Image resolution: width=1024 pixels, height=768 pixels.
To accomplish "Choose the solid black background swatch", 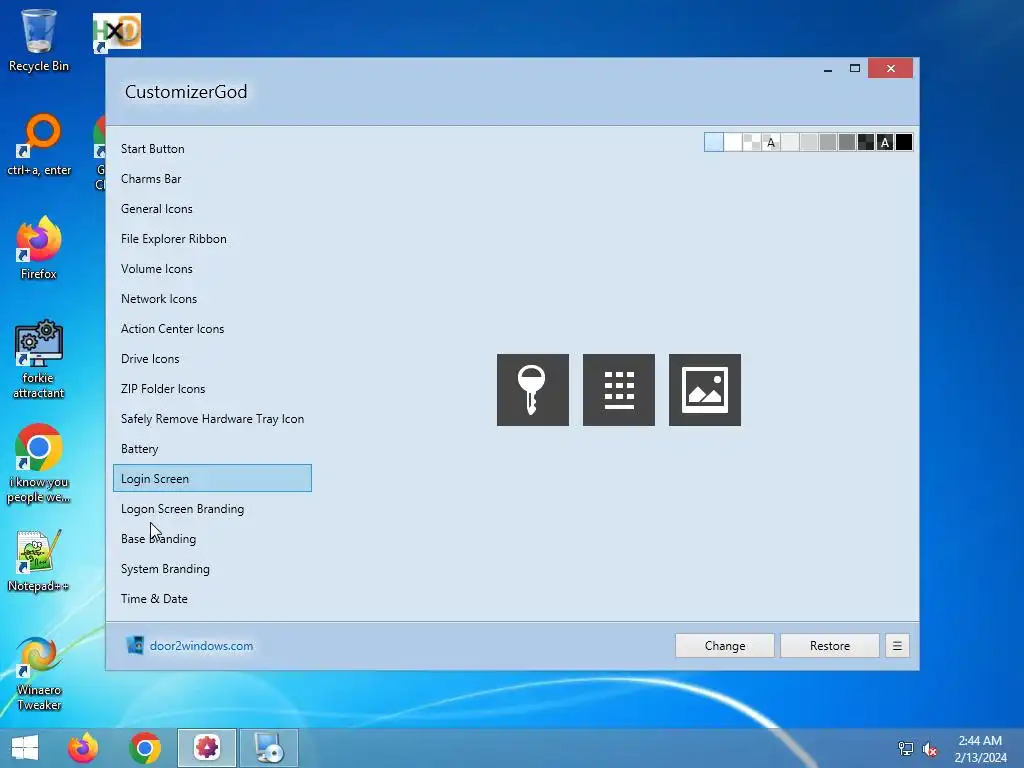I will [x=903, y=142].
